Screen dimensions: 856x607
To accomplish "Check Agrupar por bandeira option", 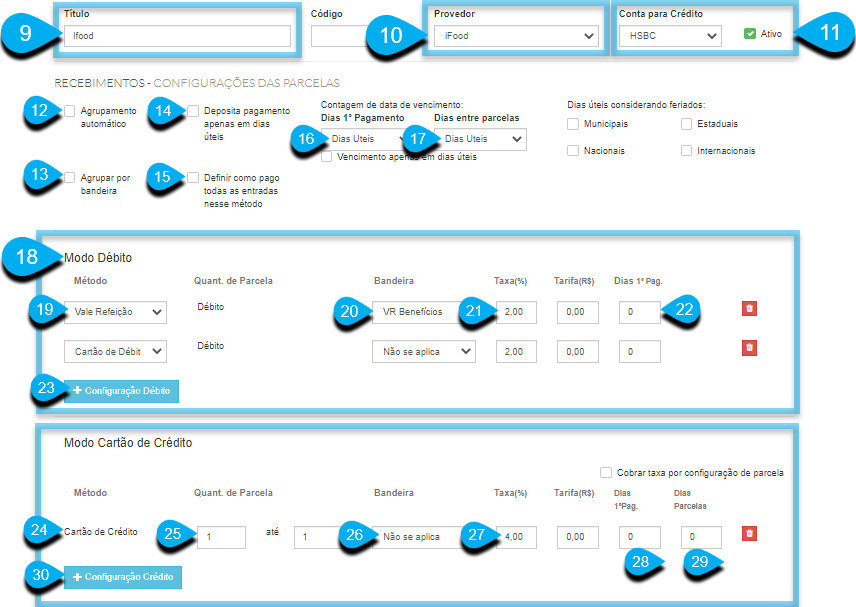I will coord(69,177).
